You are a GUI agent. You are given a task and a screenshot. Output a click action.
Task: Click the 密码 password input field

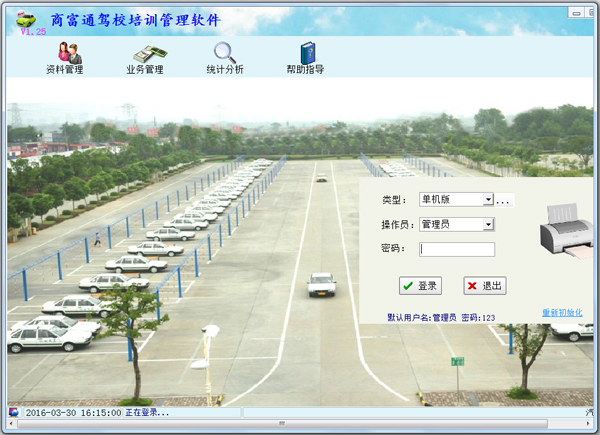[457, 250]
